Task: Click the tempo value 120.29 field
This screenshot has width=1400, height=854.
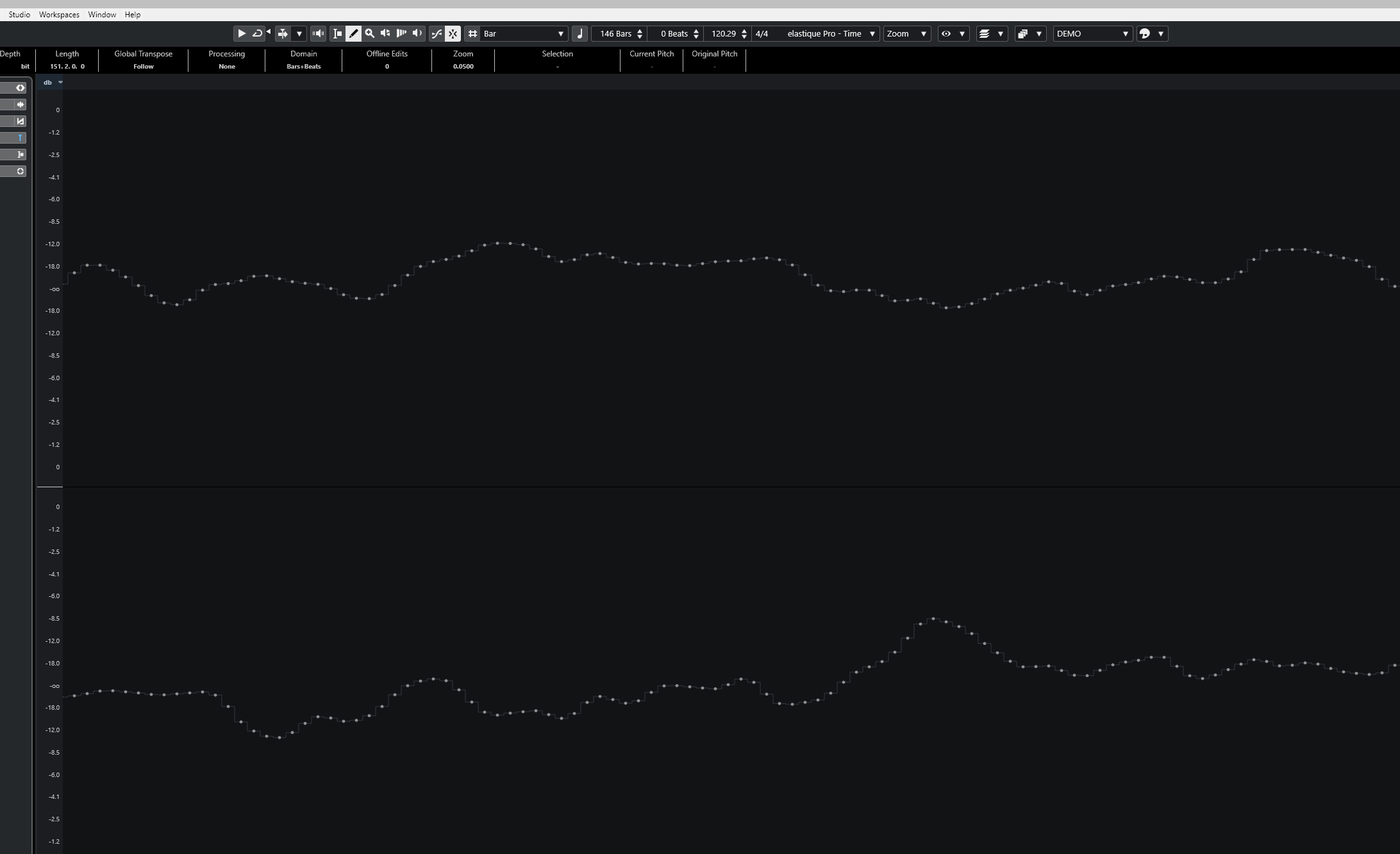Action: tap(724, 33)
